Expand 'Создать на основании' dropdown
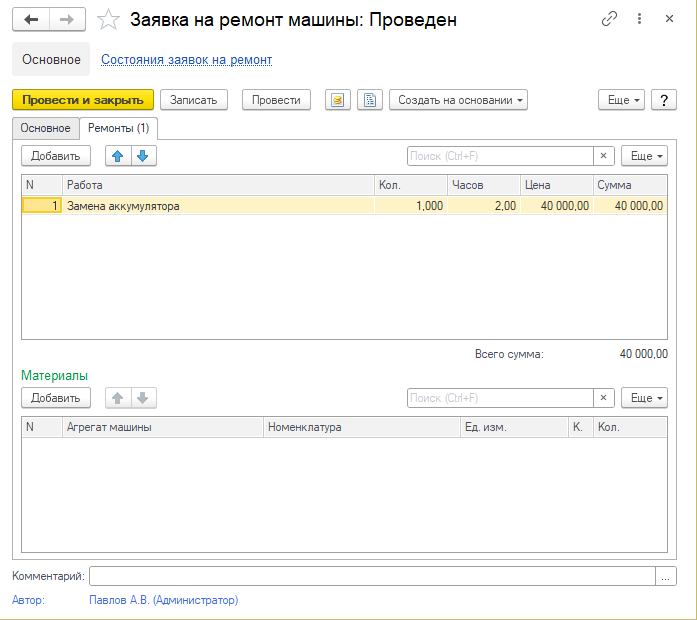The width and height of the screenshot is (697, 620). click(458, 100)
